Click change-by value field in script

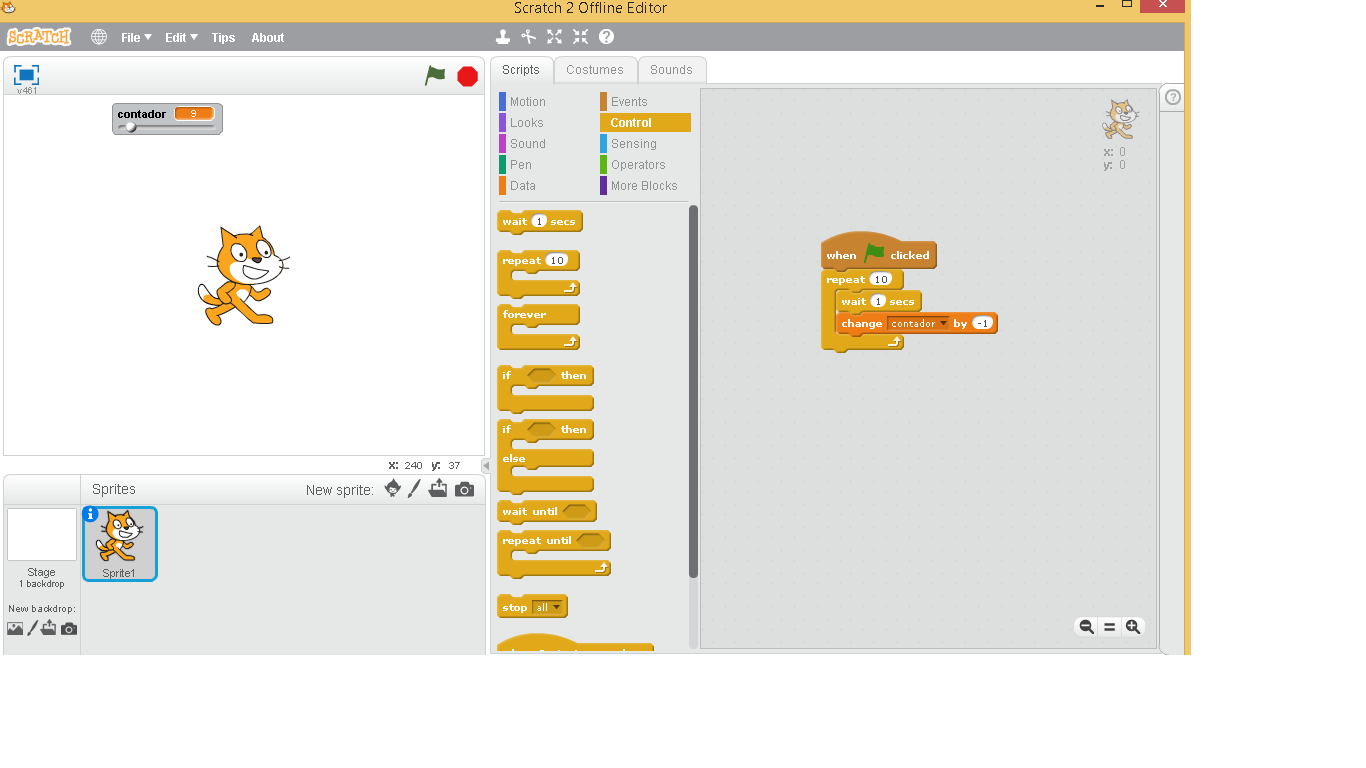(x=982, y=323)
